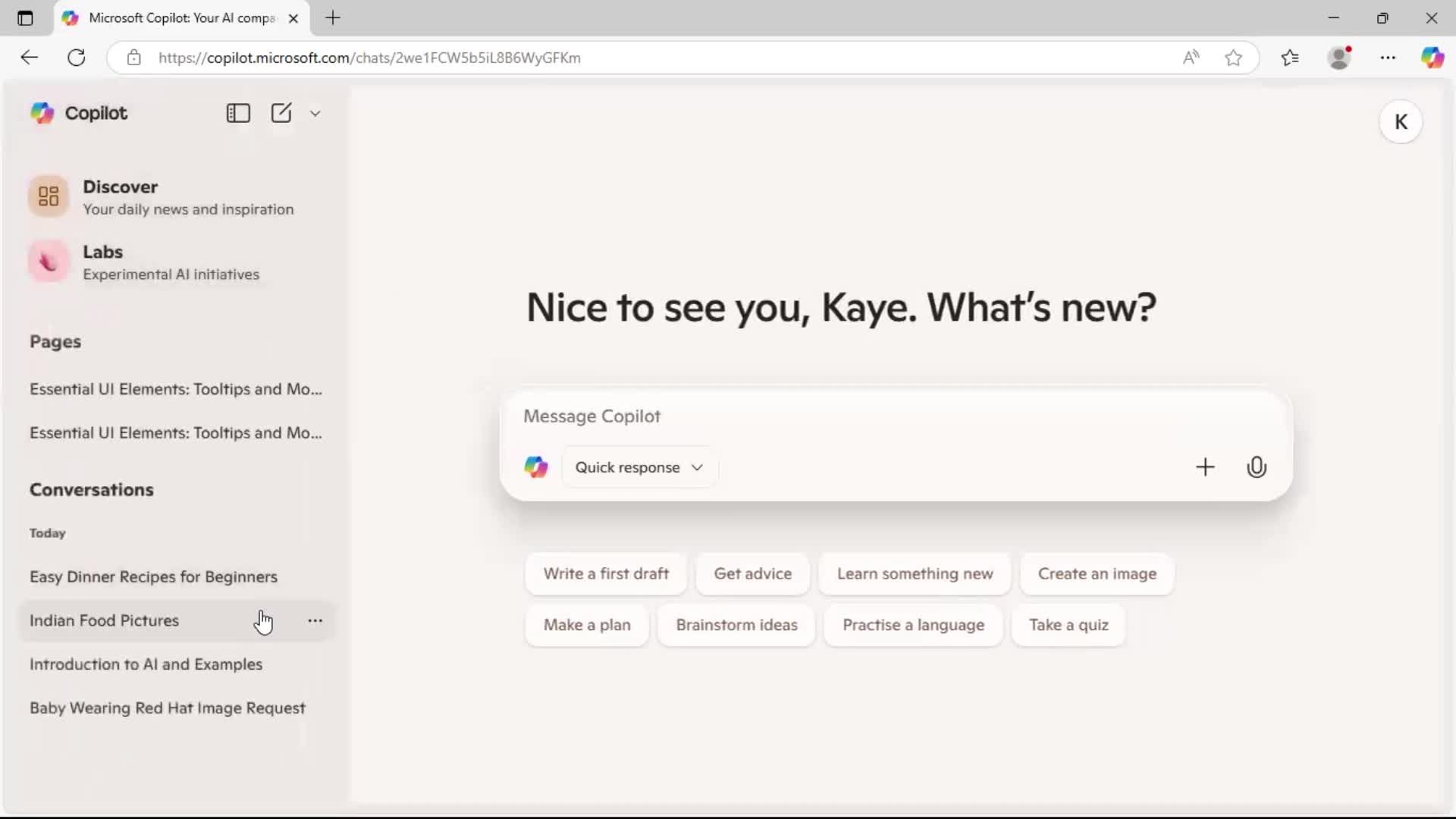Add an attachment with the plus icon

point(1205,467)
